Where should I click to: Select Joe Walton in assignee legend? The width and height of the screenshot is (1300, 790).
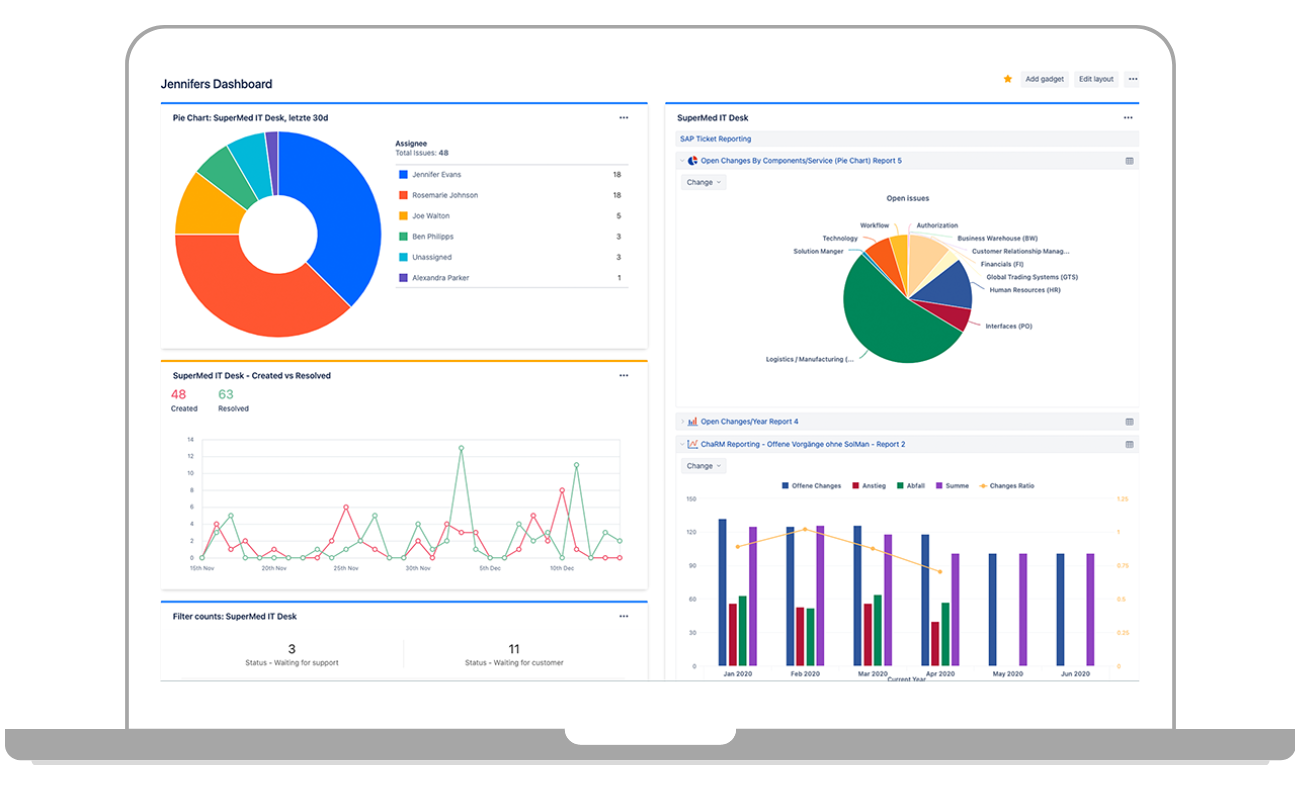click(431, 216)
